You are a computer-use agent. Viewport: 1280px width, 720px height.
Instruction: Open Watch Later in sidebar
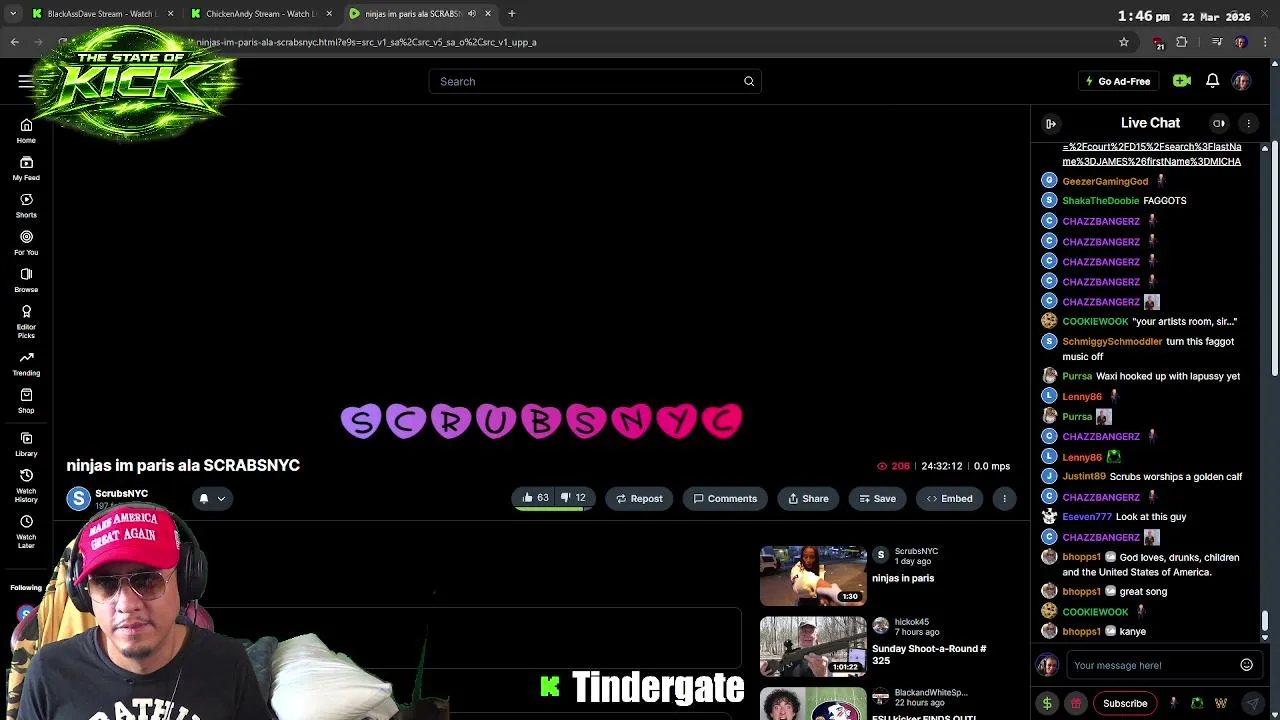coord(26,530)
